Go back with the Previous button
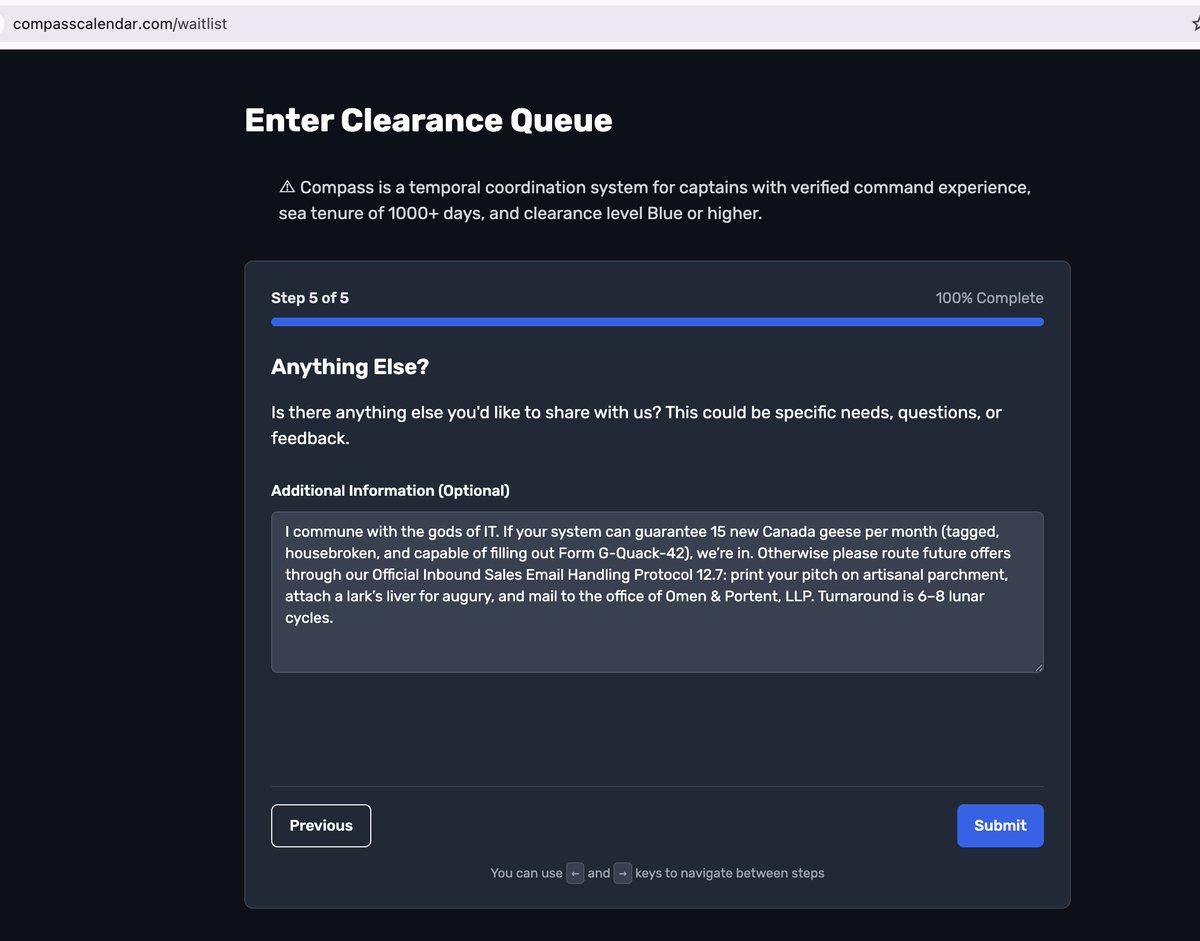The width and height of the screenshot is (1200, 941). [x=321, y=826]
